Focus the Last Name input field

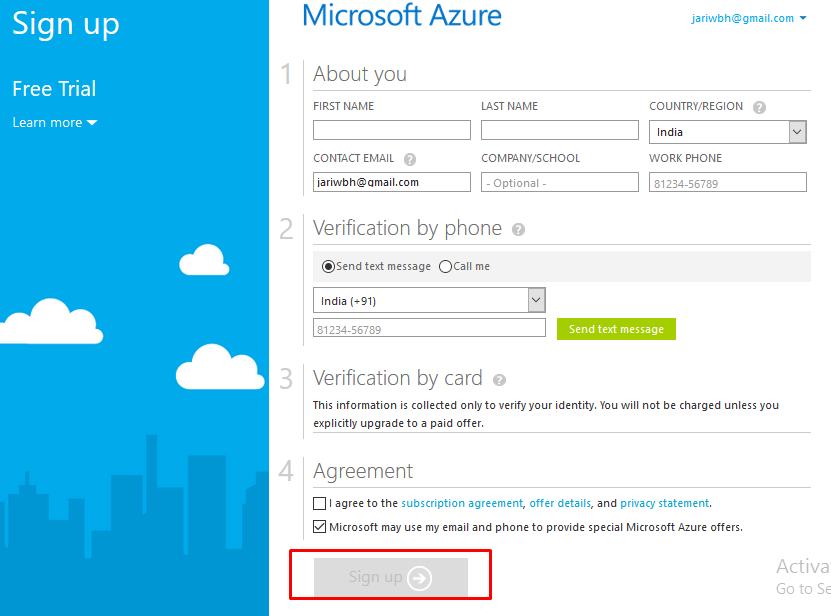[560, 130]
